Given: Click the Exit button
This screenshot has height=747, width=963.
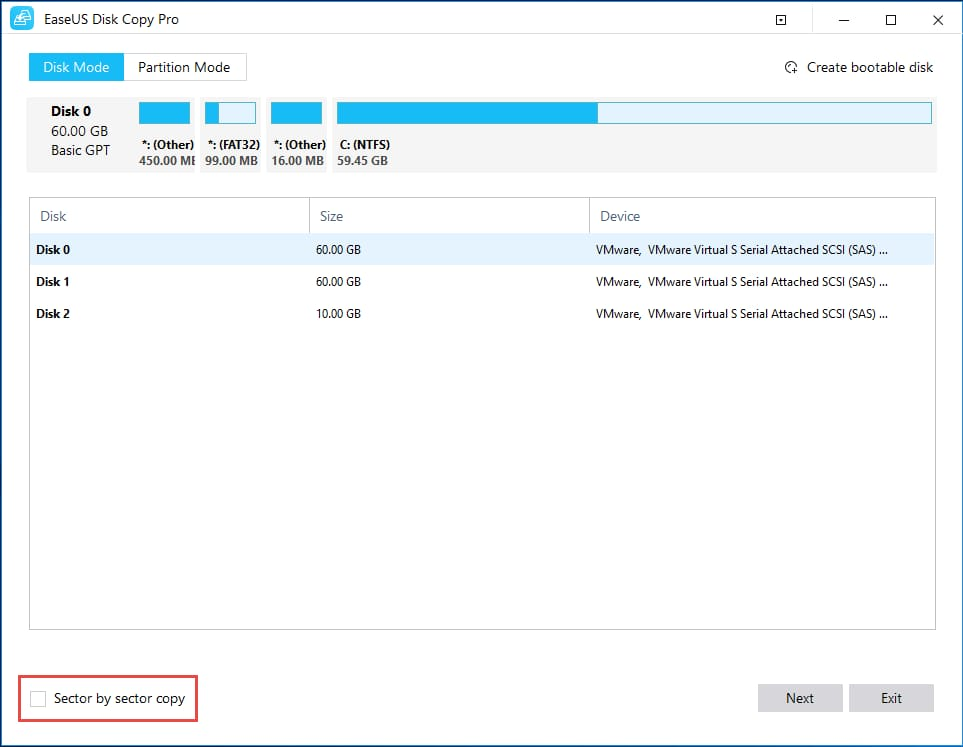Looking at the screenshot, I should [x=891, y=698].
